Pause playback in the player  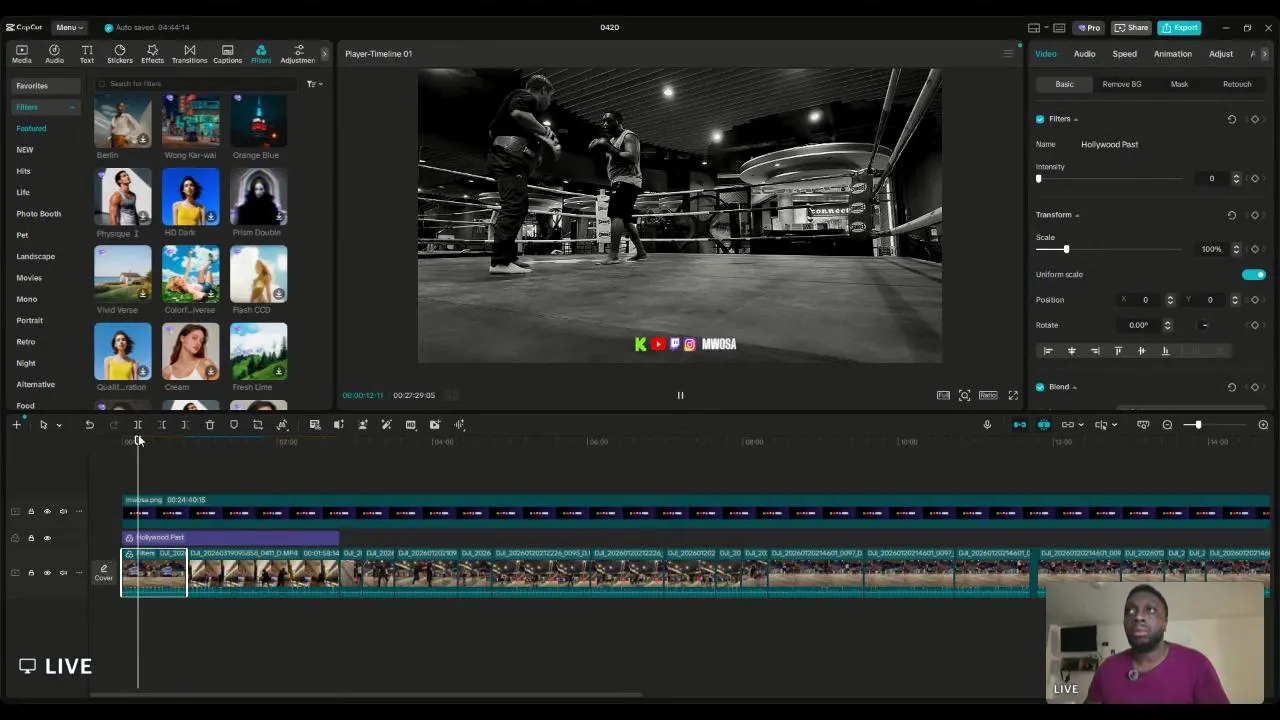tap(680, 395)
